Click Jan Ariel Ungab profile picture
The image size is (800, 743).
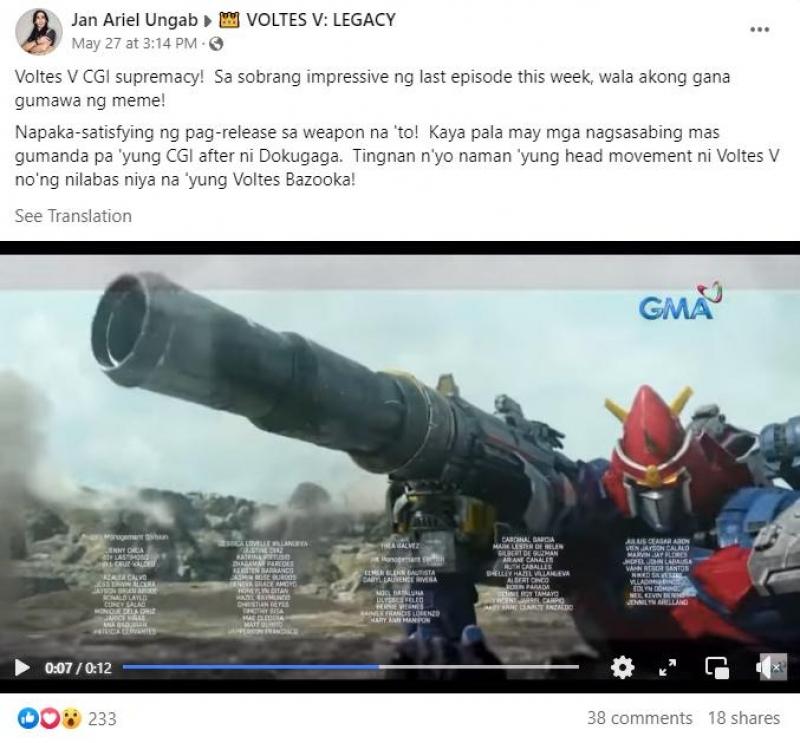39,31
